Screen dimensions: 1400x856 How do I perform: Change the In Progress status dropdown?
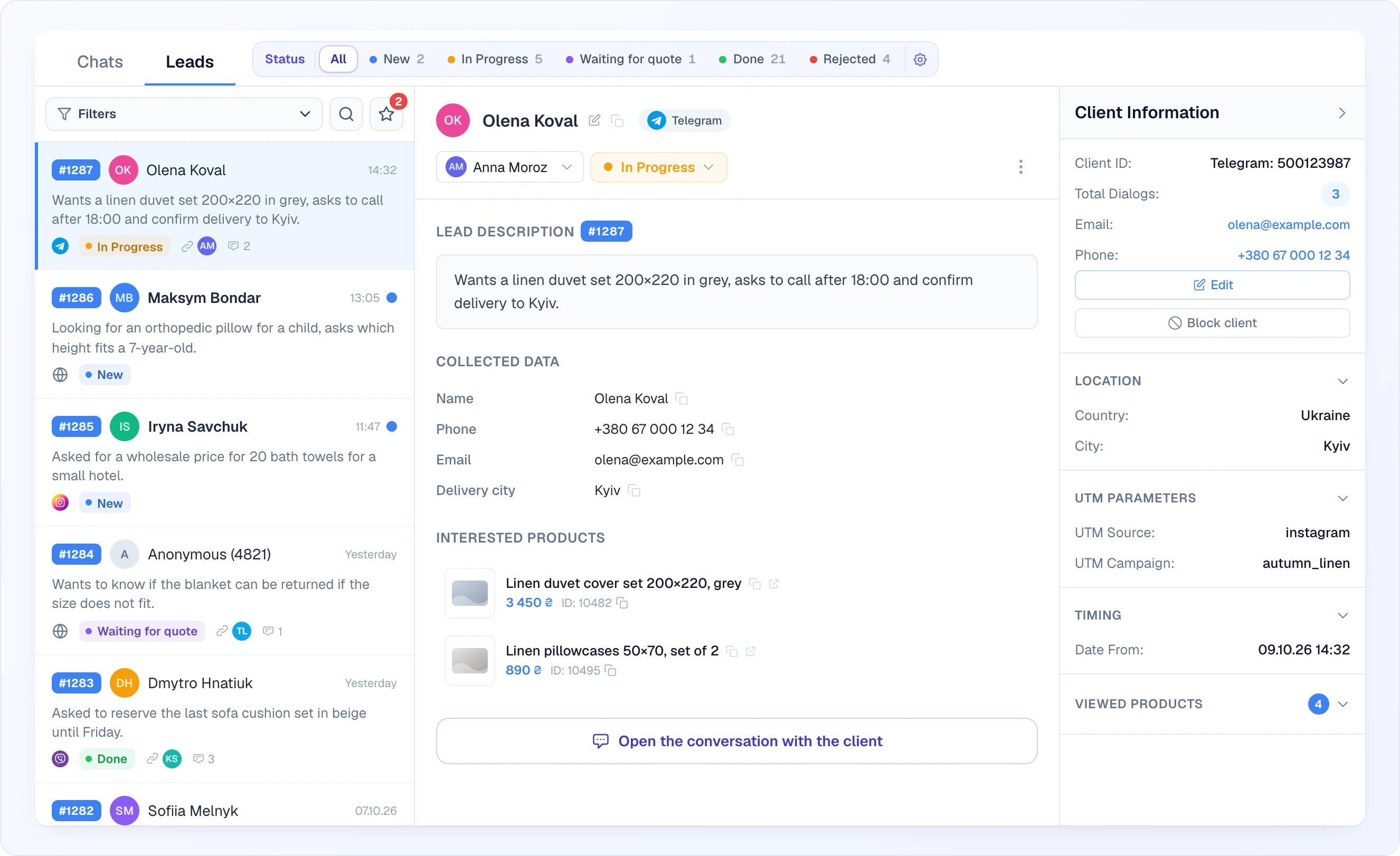(658, 167)
